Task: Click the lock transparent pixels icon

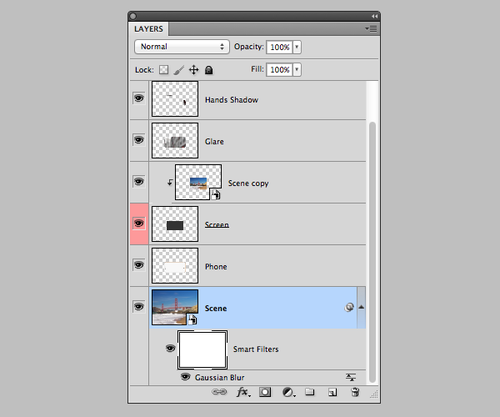Action: 164,70
